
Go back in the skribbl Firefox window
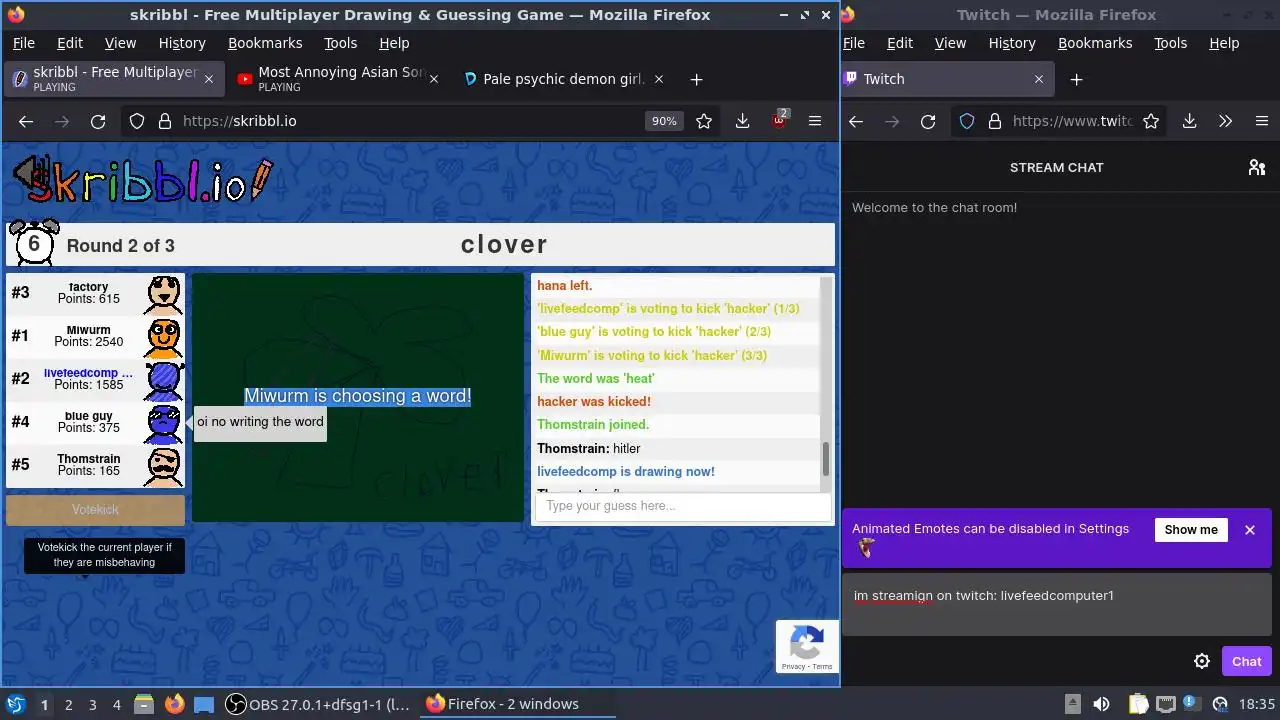[x=26, y=121]
